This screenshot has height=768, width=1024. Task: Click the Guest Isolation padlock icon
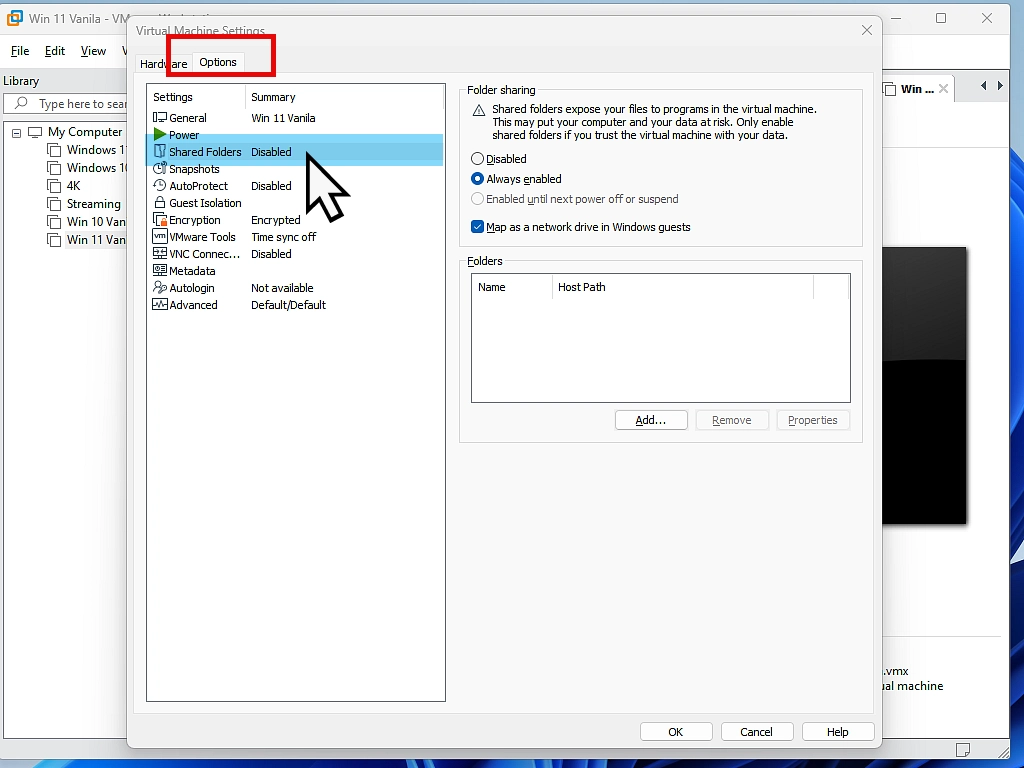click(159, 202)
